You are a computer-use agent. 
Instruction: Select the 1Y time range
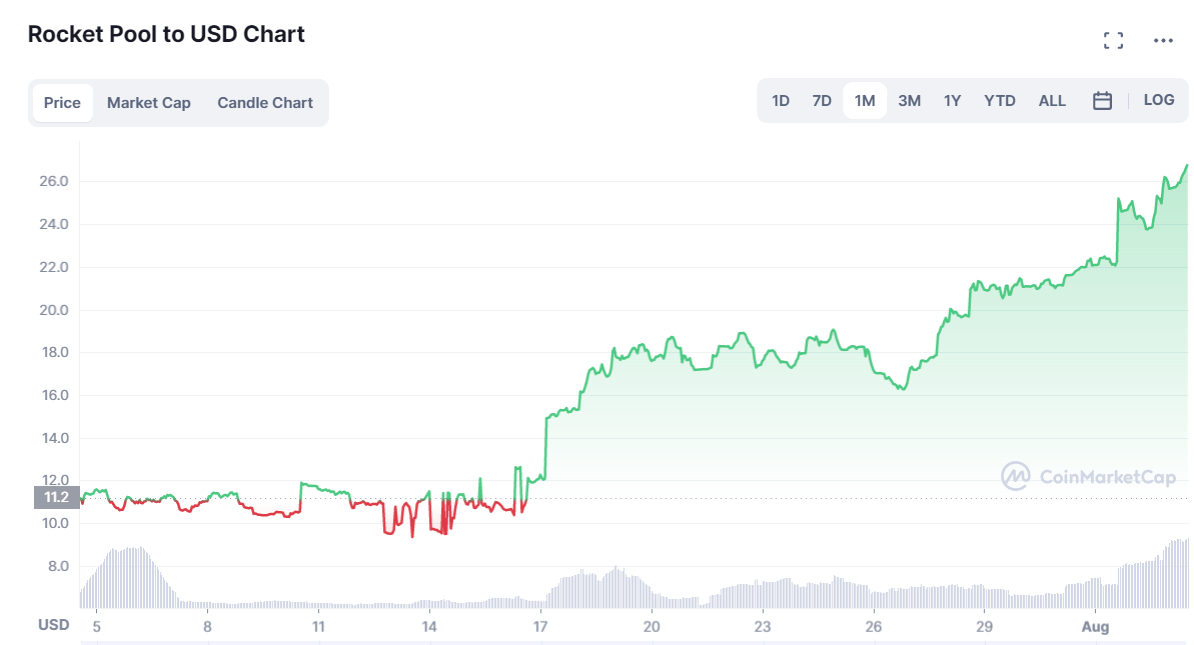pos(953,101)
